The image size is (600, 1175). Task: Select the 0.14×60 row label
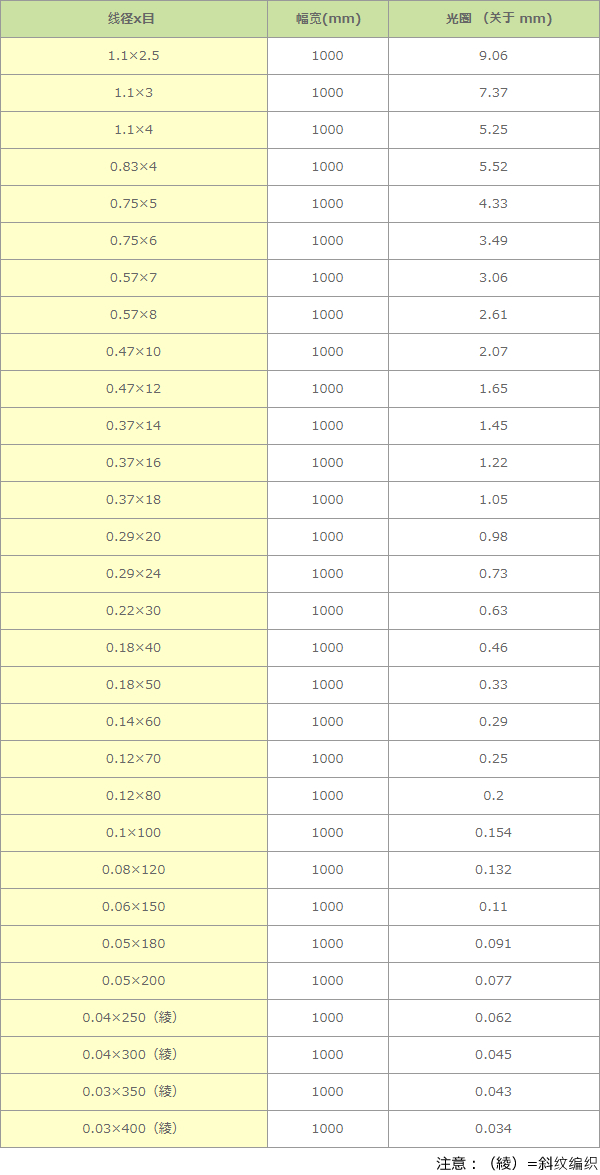point(133,722)
